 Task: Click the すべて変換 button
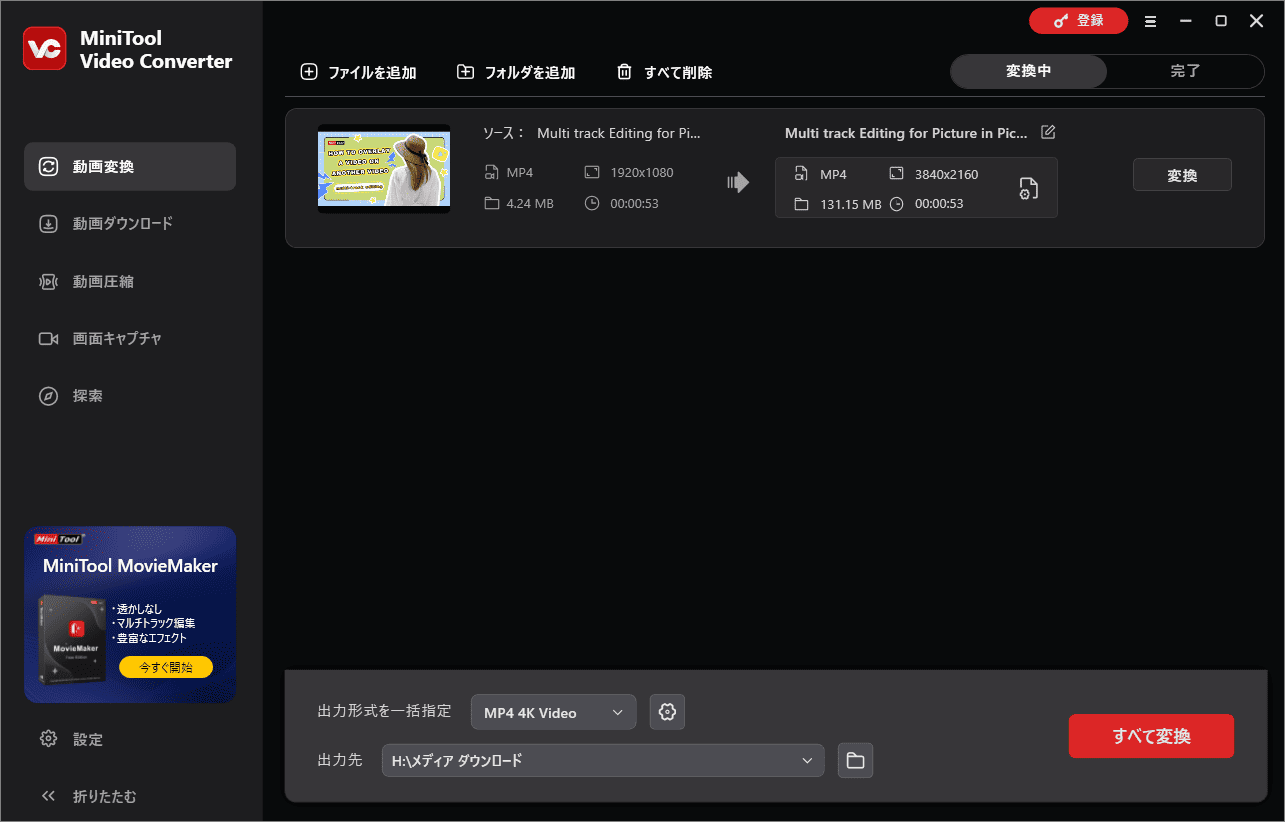click(1151, 737)
